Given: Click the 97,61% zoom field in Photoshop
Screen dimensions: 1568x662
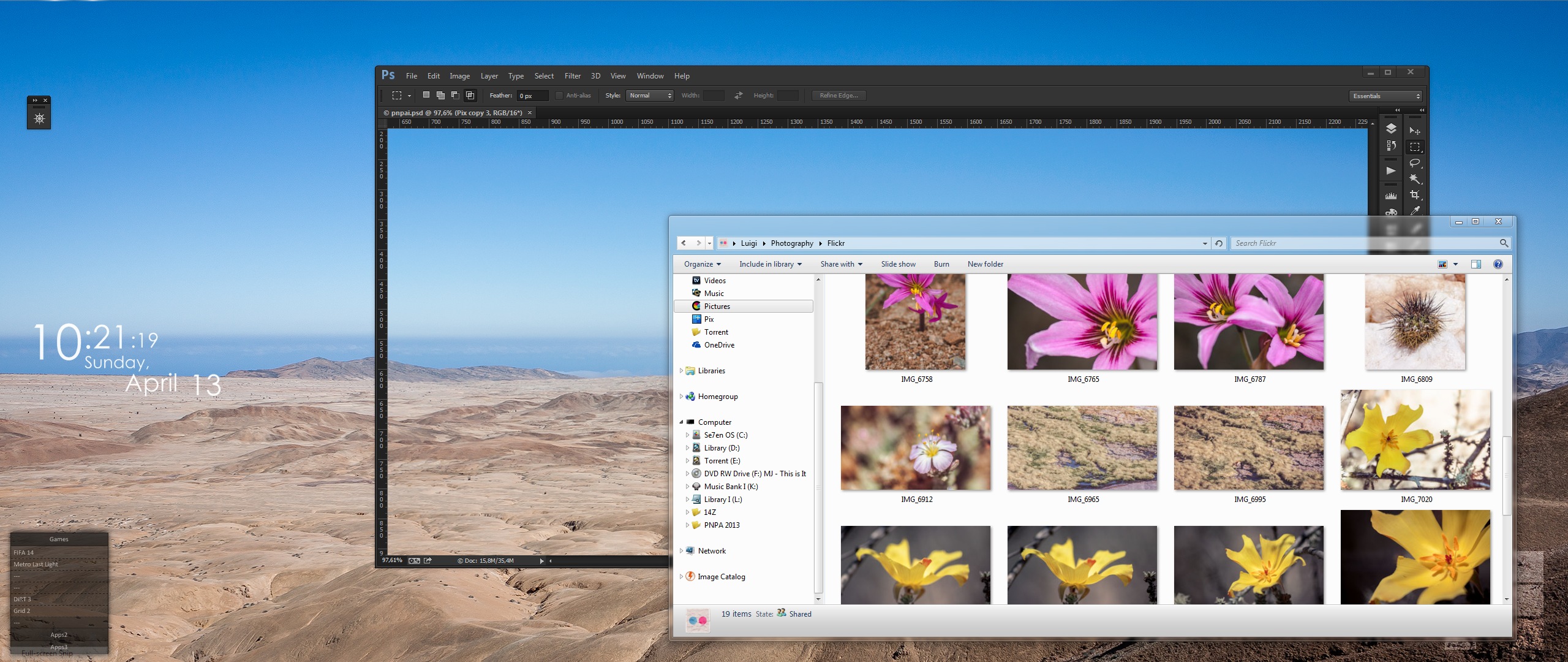Looking at the screenshot, I should tap(392, 560).
